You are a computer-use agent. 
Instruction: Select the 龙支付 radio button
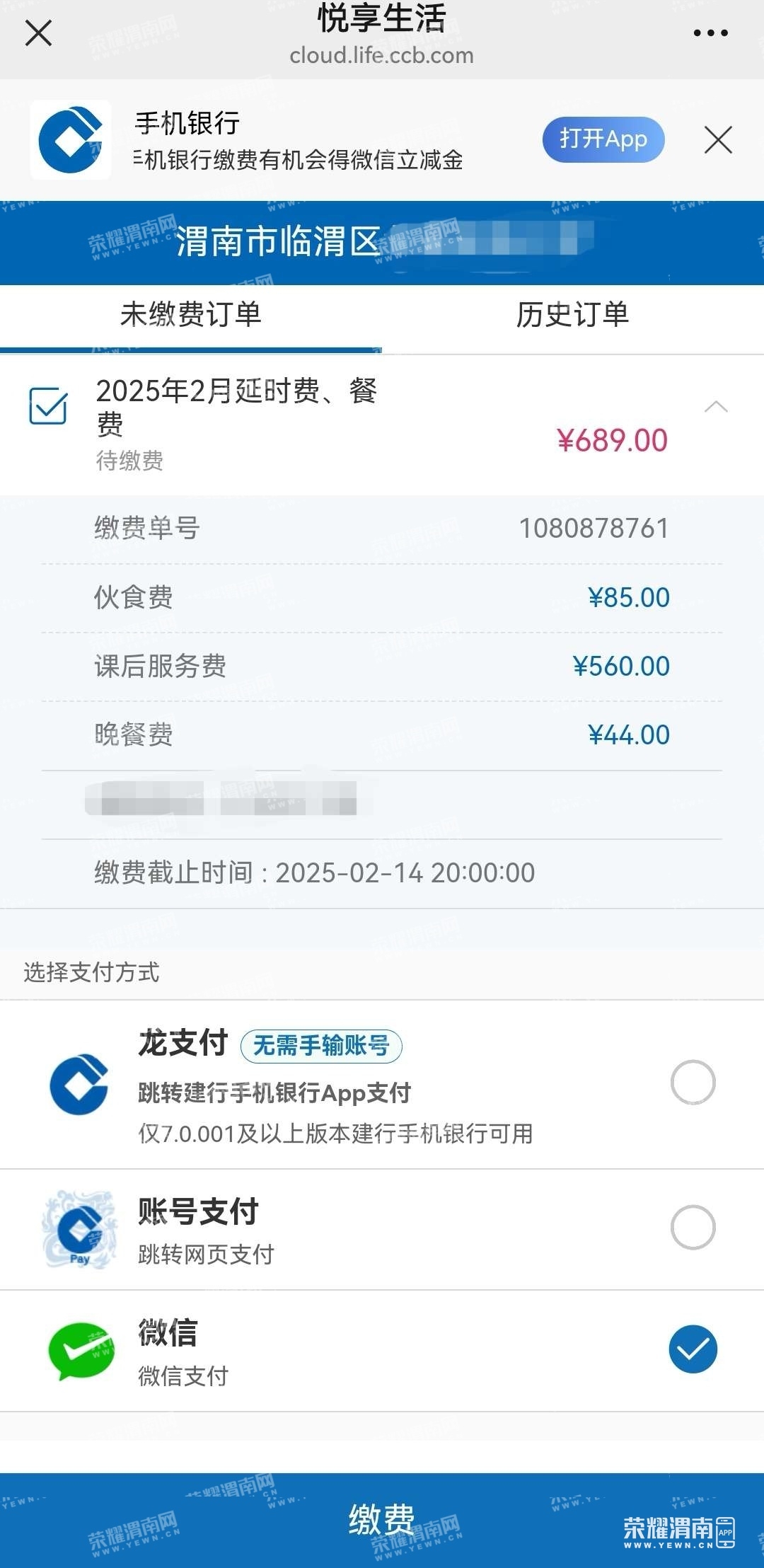pyautogui.click(x=693, y=1082)
